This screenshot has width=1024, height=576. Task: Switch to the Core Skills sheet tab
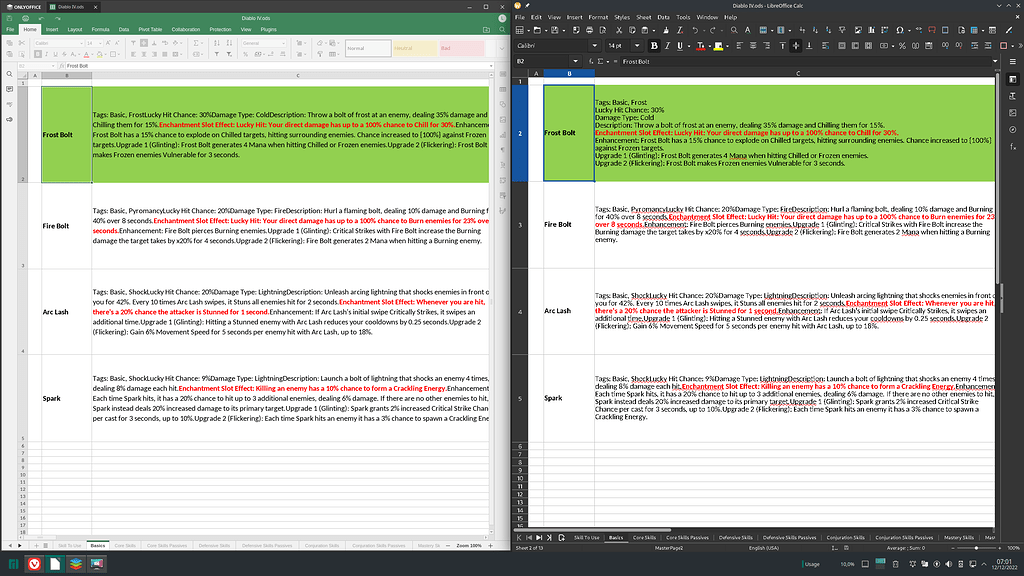tap(644, 538)
